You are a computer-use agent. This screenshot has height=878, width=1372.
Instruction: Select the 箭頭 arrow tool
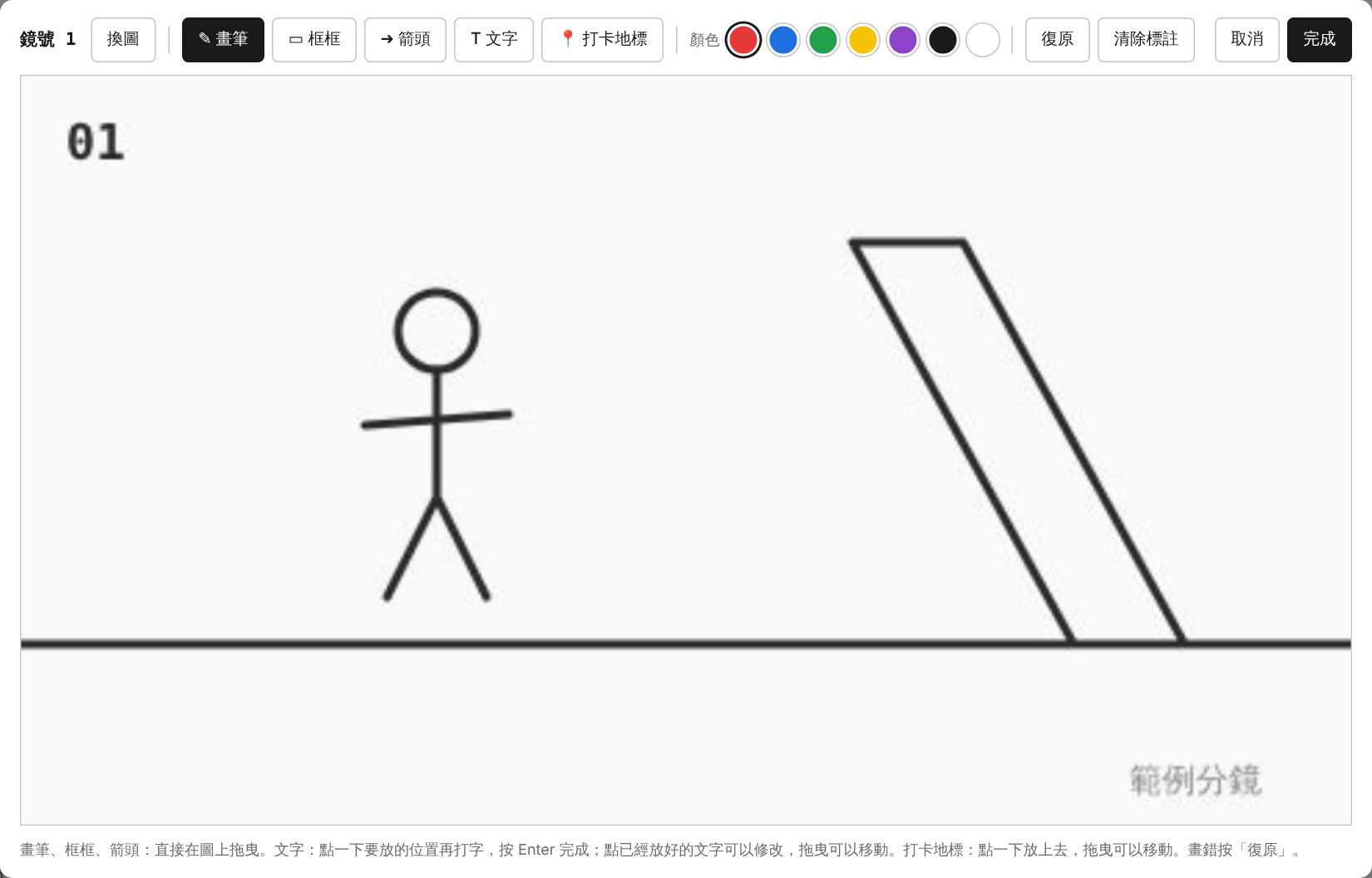click(405, 40)
